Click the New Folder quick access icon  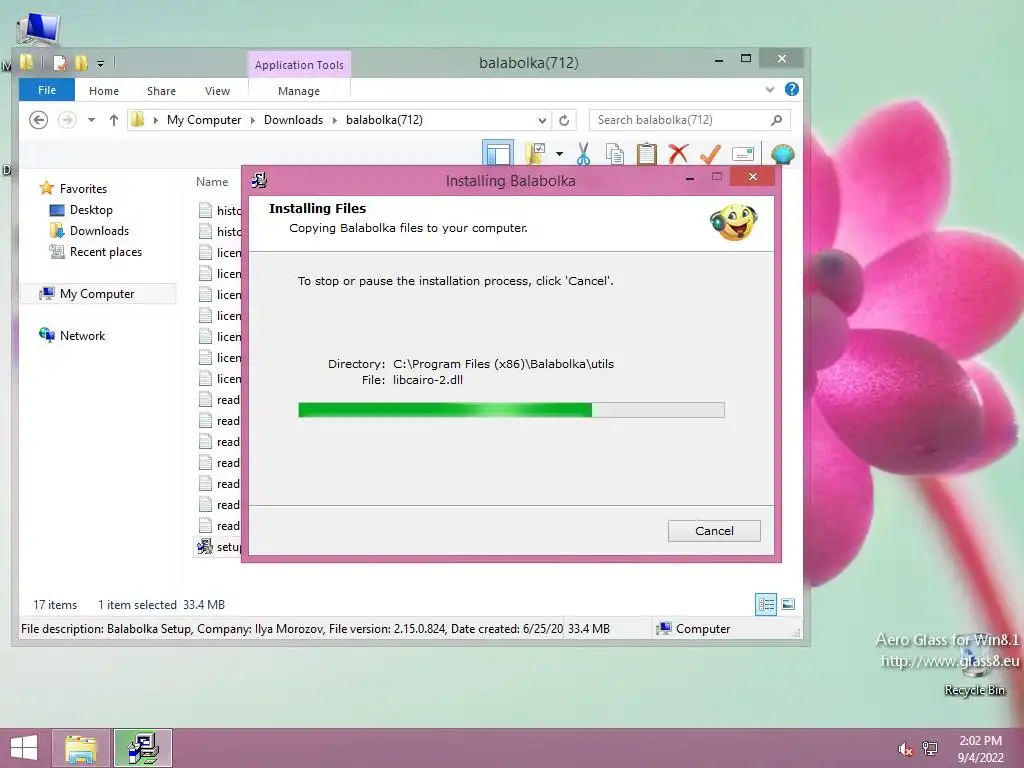[x=82, y=63]
